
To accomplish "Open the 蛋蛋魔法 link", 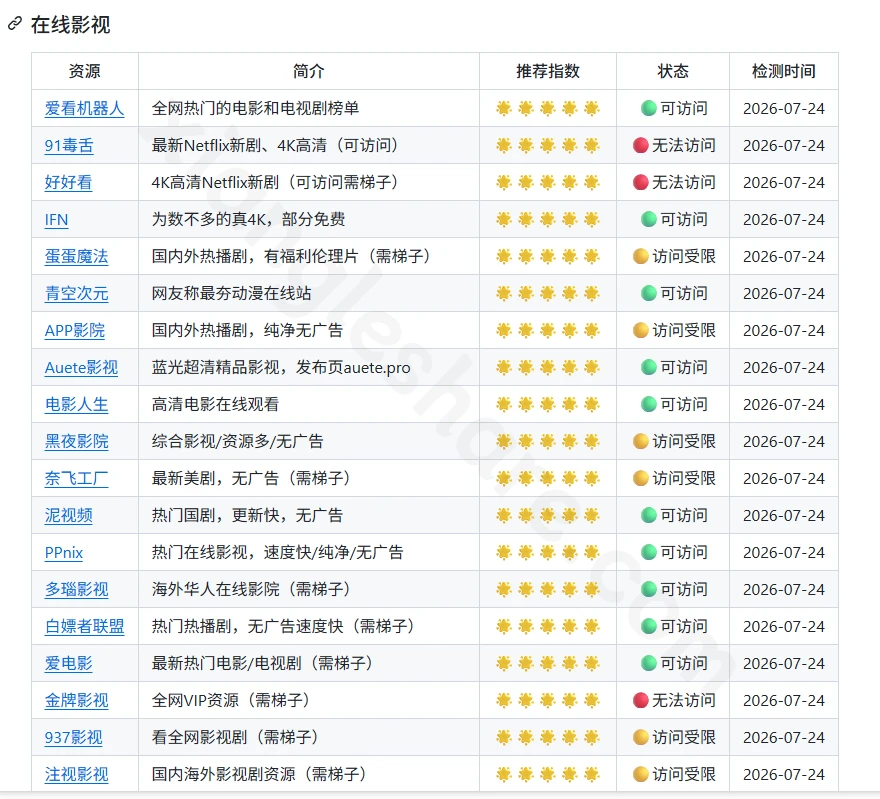I will 76,256.
